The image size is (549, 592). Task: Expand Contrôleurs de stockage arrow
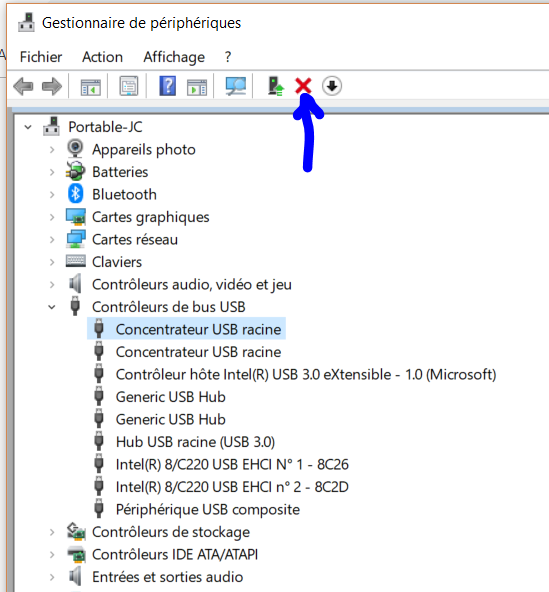[52, 532]
